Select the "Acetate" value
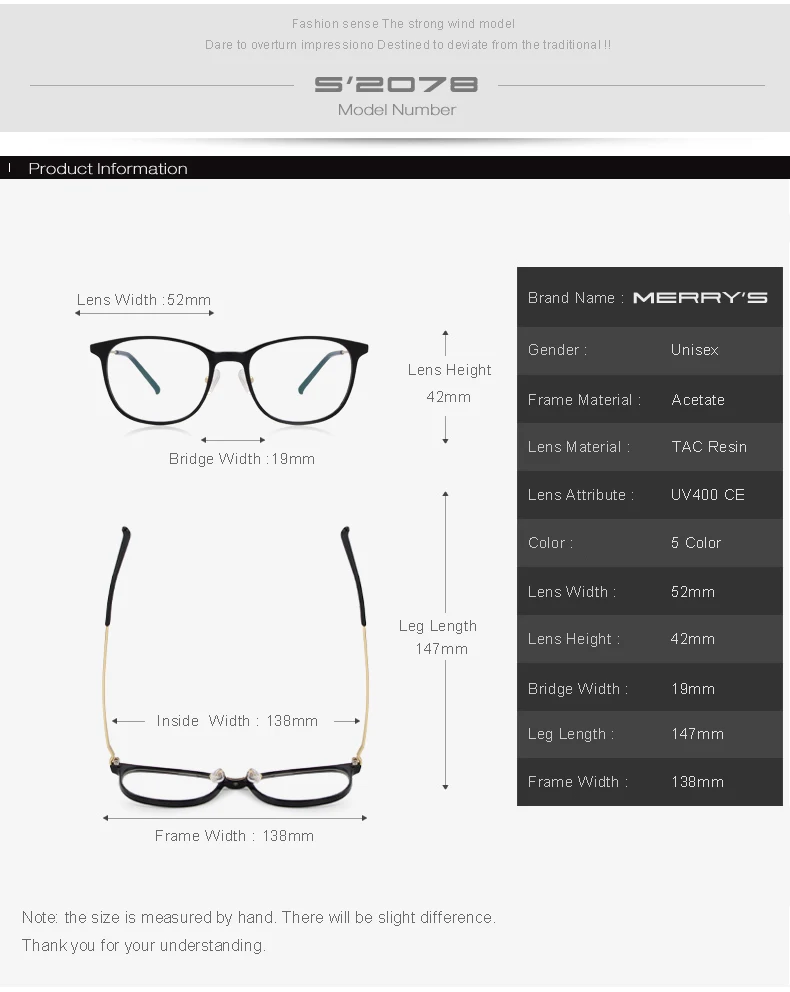This screenshot has height=992, width=790. tap(698, 400)
